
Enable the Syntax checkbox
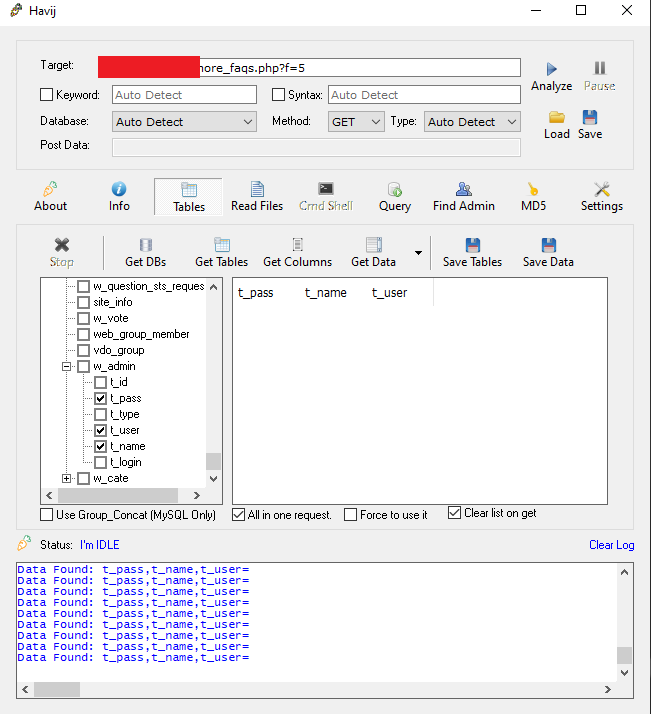point(278,95)
